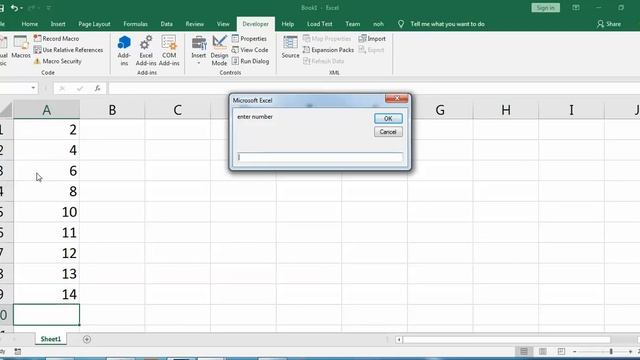Click Cancel in the dialog
This screenshot has height=360, width=640.
(388, 132)
